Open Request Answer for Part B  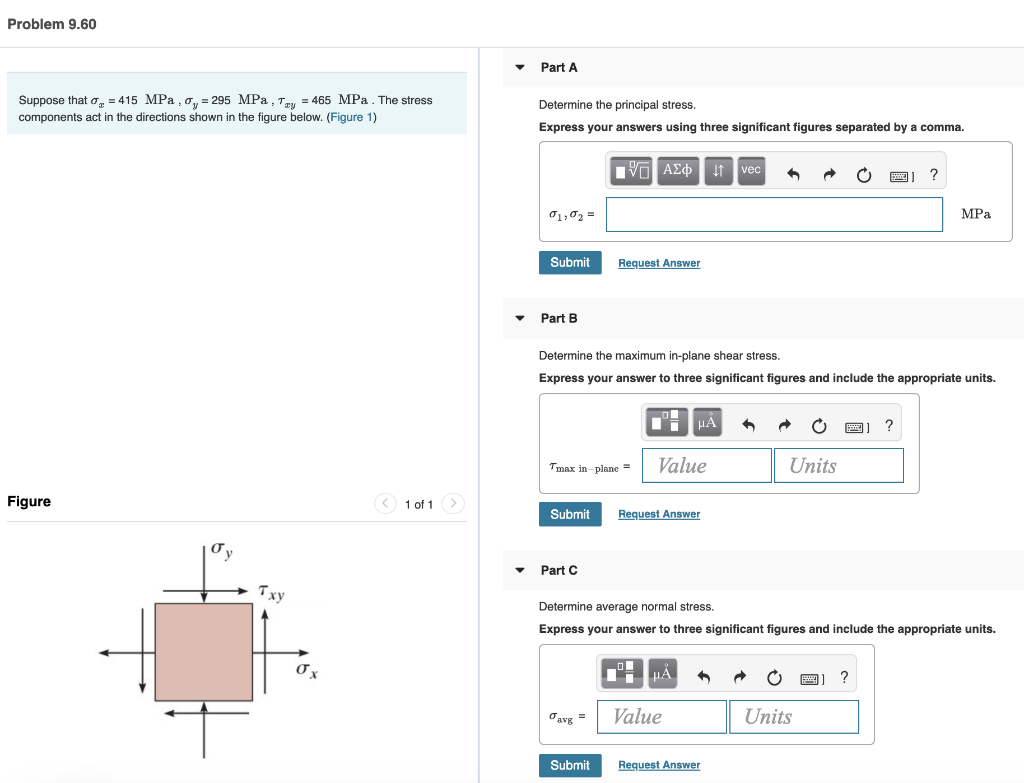658,513
